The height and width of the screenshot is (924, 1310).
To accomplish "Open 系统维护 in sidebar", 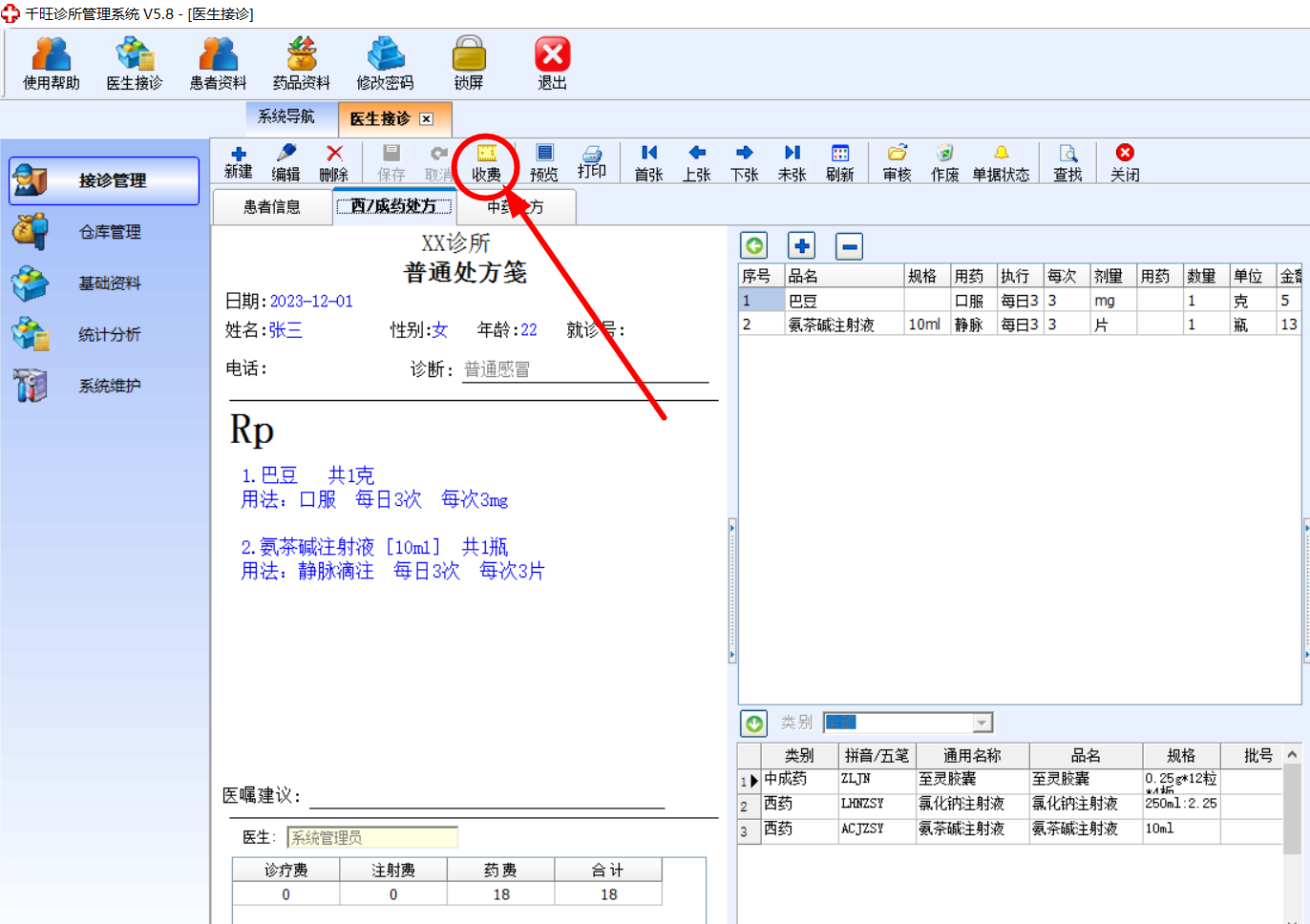I will [104, 386].
